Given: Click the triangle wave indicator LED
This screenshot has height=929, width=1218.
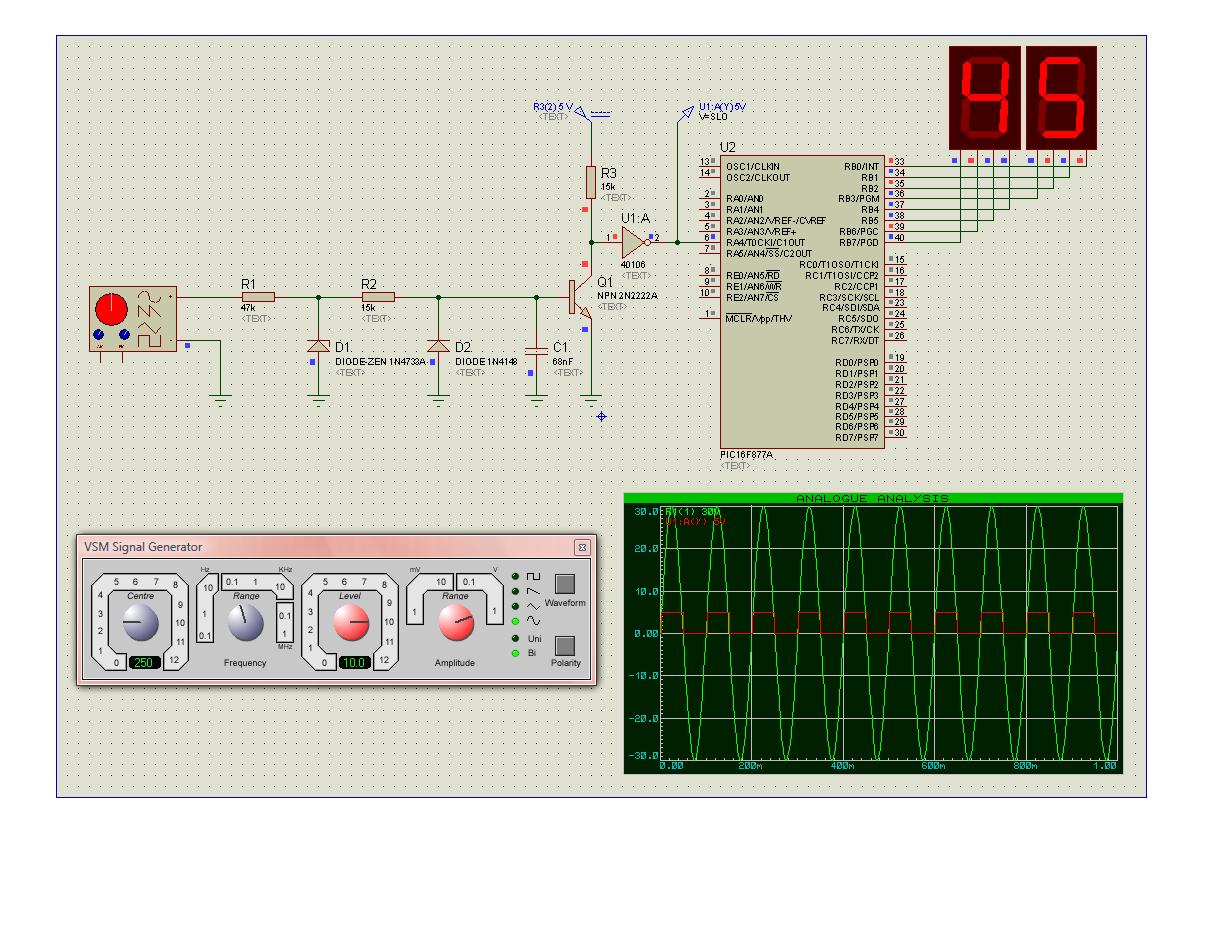Looking at the screenshot, I should (516, 606).
